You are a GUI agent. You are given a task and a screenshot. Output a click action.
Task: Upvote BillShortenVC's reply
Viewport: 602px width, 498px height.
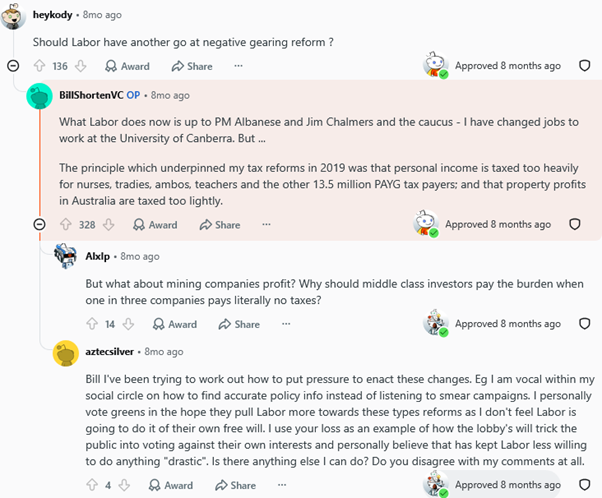66,225
